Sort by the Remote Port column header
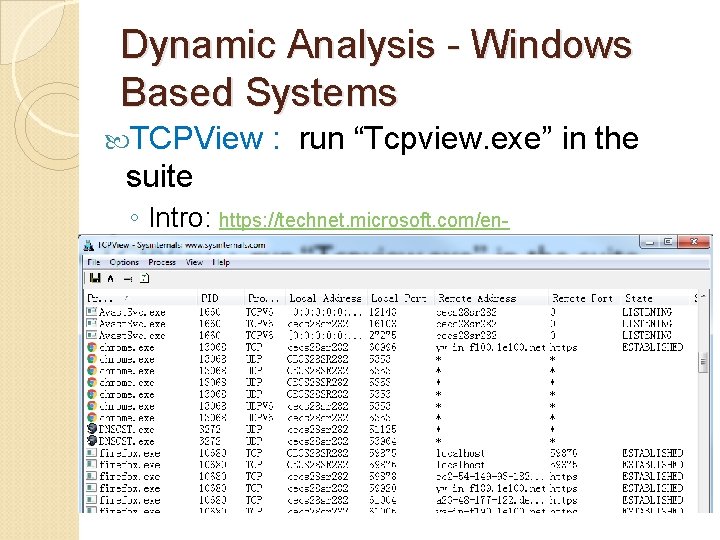Screen dimensions: 720x540 [583, 298]
